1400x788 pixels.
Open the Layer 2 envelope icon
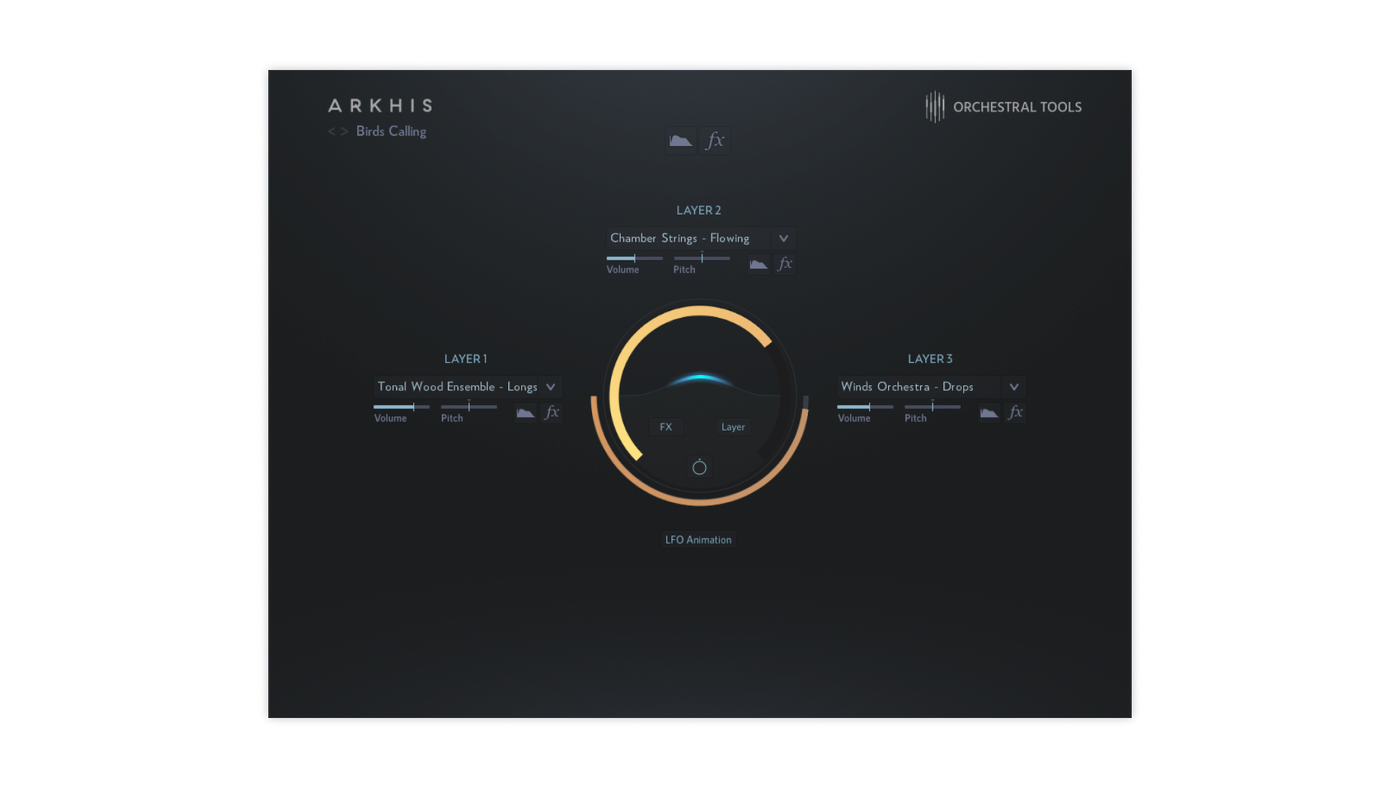point(759,264)
